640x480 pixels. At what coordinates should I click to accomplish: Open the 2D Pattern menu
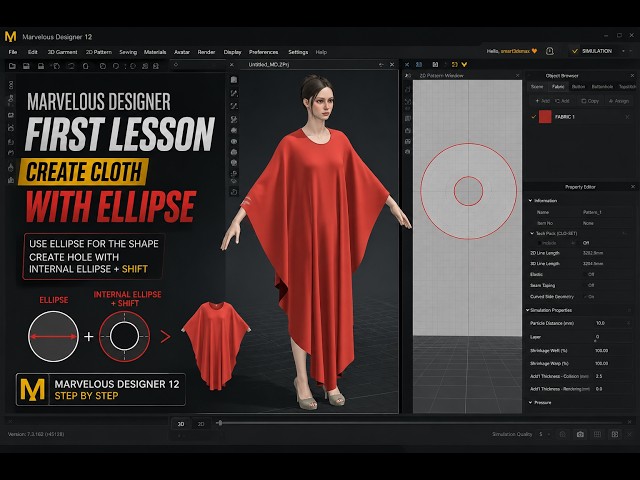coord(99,52)
